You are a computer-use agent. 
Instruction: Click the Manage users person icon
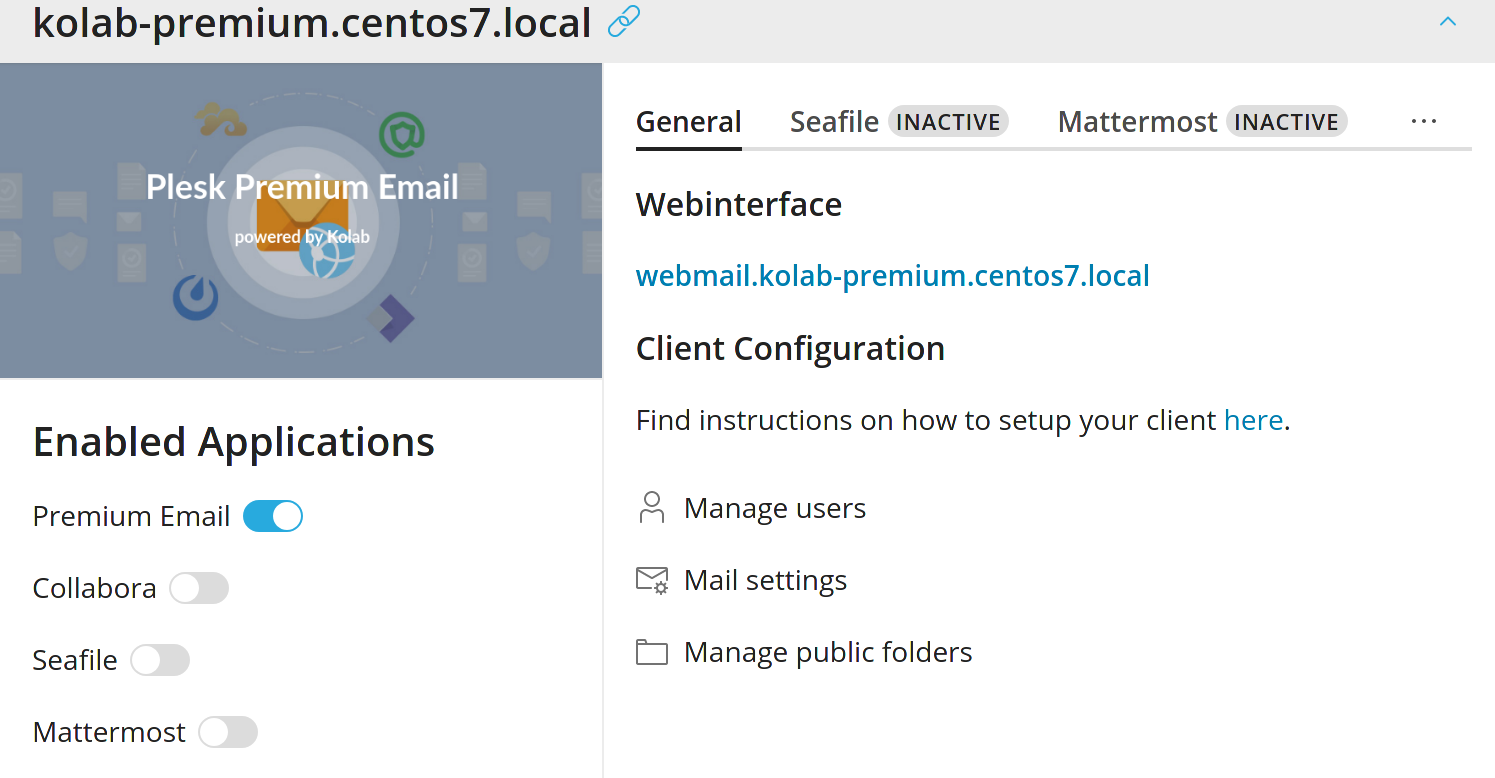[x=651, y=508]
